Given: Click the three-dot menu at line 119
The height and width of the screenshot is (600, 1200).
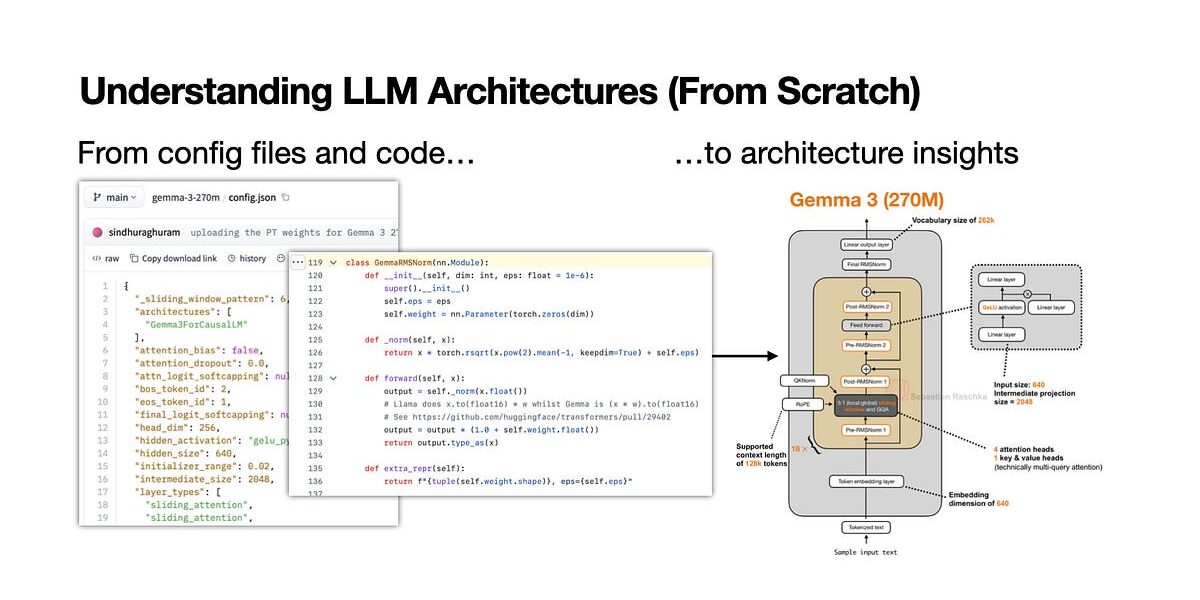Looking at the screenshot, I should point(298,262).
